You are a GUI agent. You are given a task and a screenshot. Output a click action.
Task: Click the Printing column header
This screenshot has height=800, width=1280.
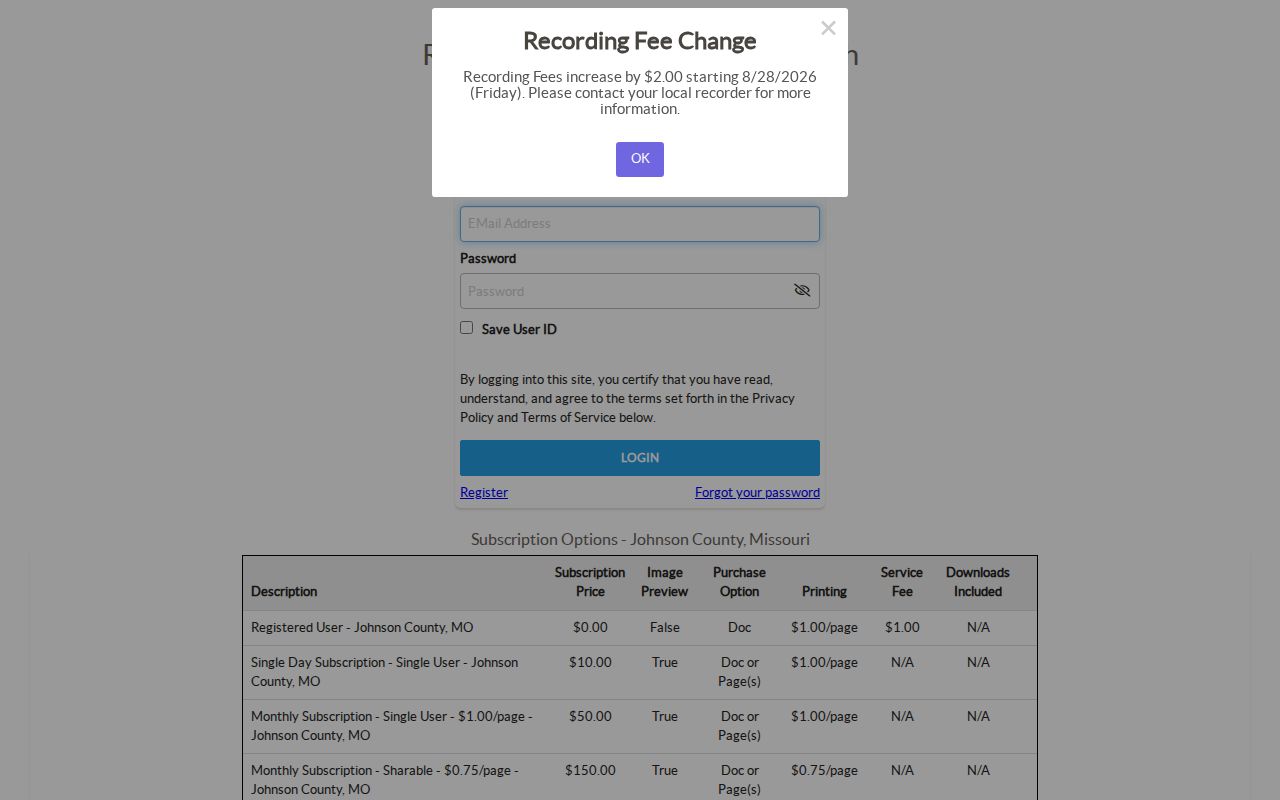click(x=824, y=591)
